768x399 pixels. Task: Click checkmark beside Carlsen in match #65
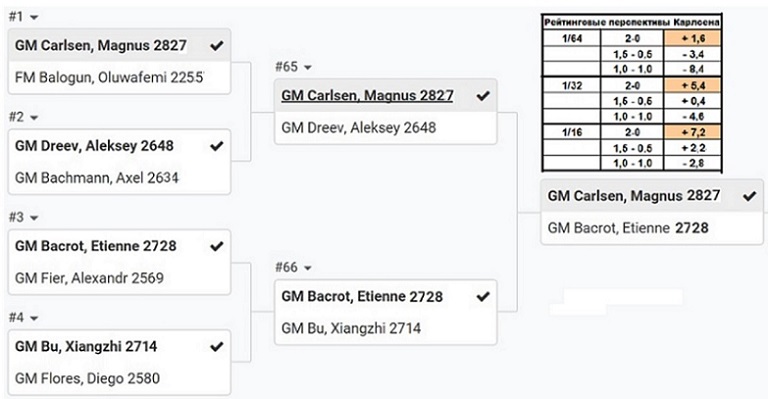coord(483,96)
